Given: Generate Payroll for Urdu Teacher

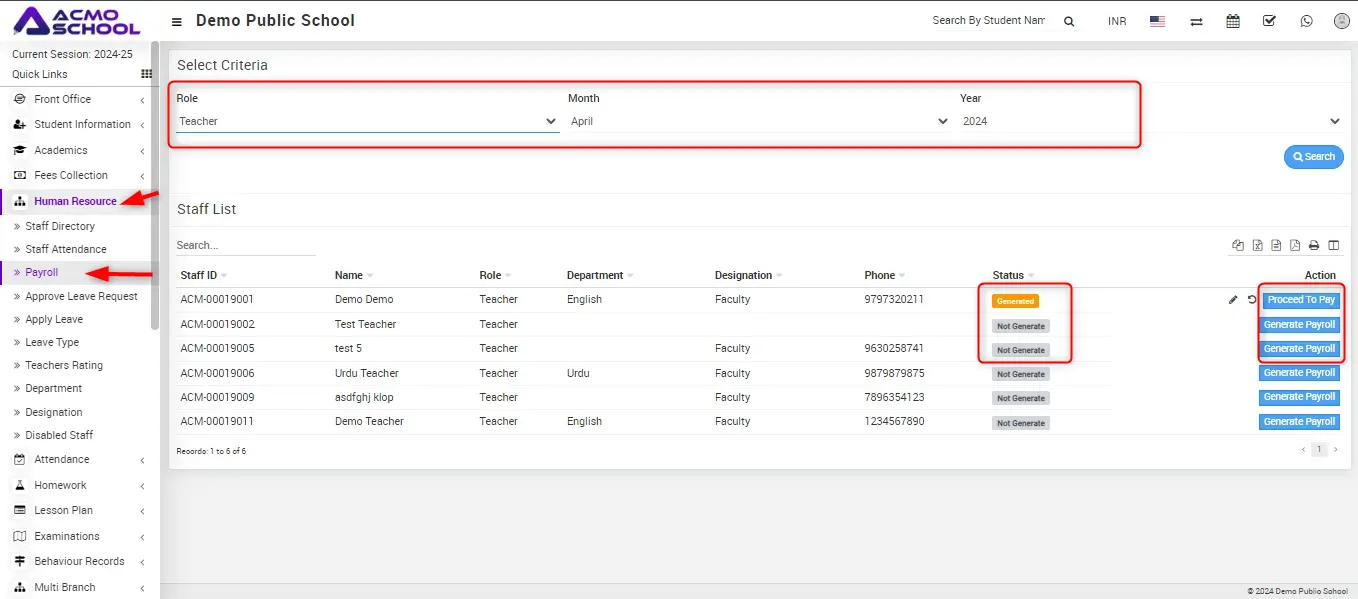Looking at the screenshot, I should [1298, 373].
